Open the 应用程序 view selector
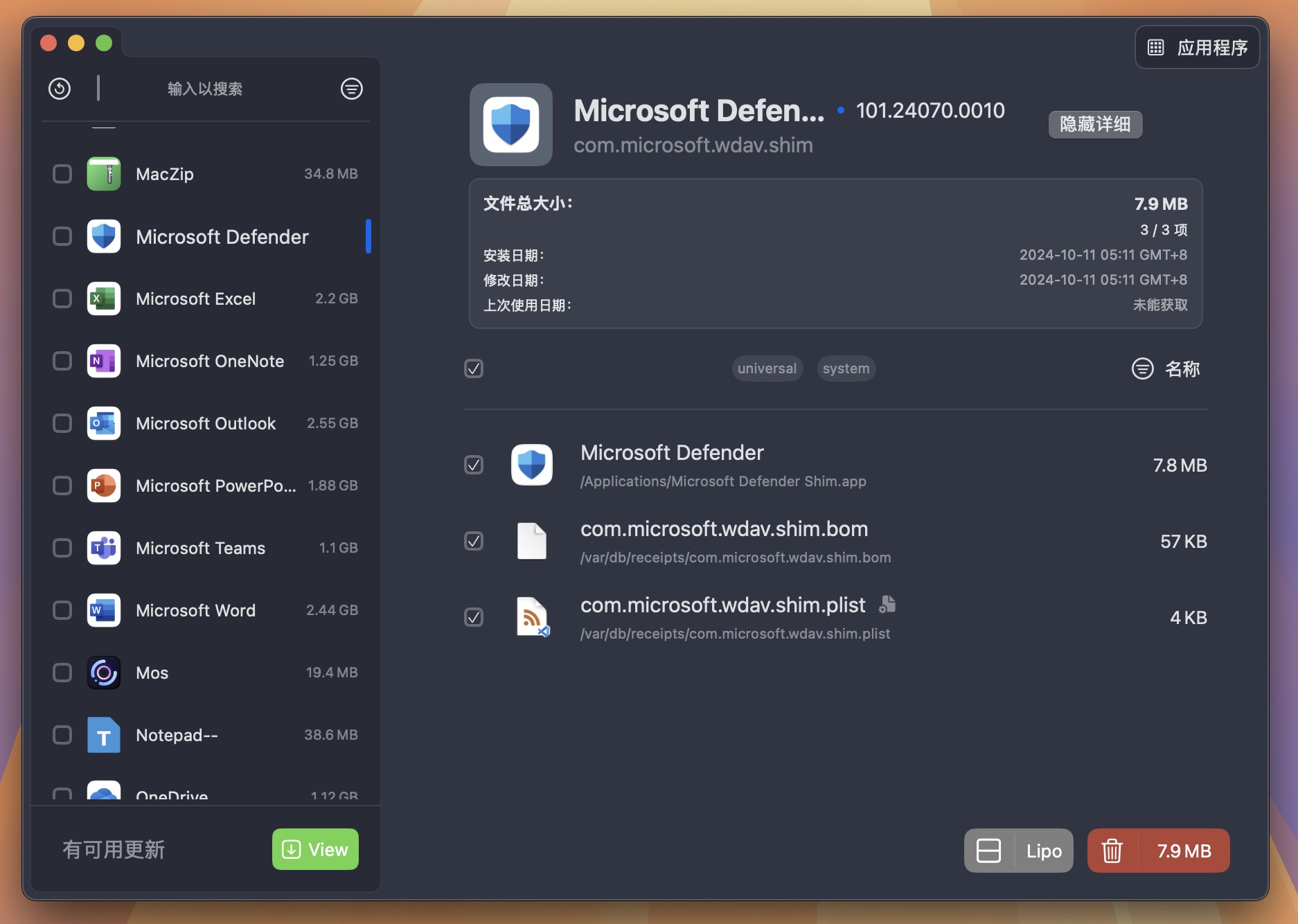The height and width of the screenshot is (924, 1298). click(x=1196, y=47)
